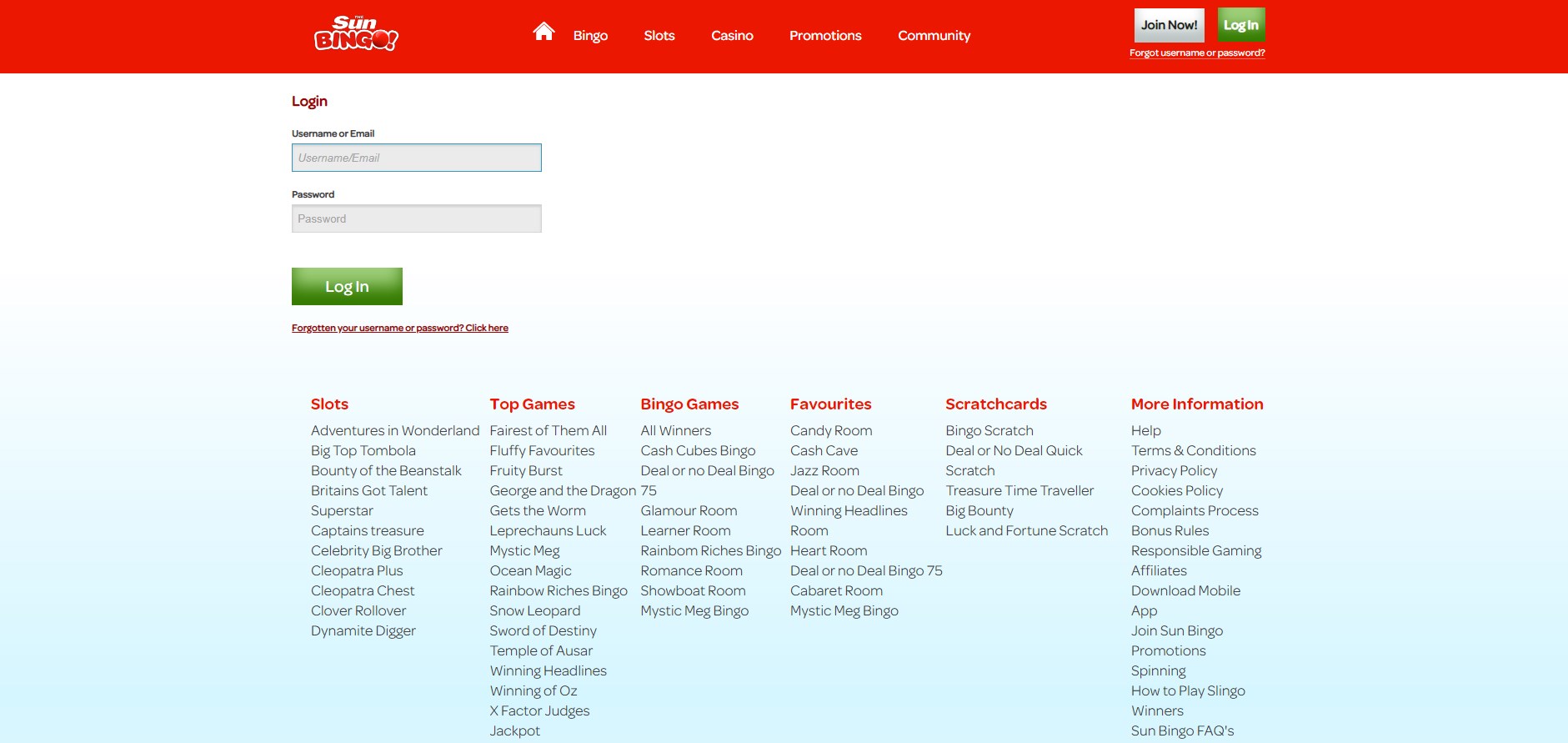This screenshot has height=743, width=1568.
Task: Open Cookies Policy link
Action: click(x=1177, y=490)
